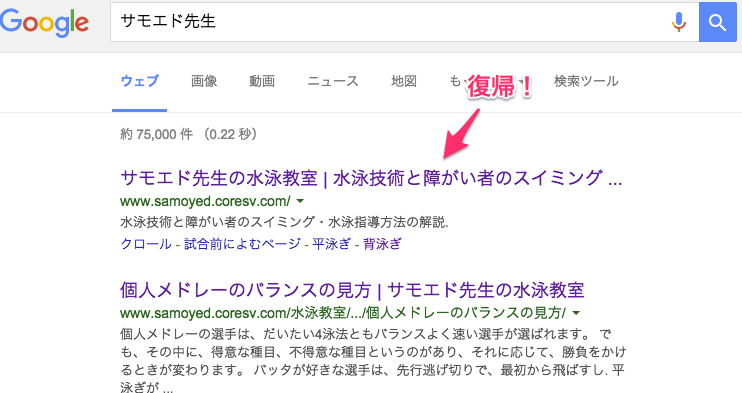742x393 pixels.
Task: Submit search with magnifier button
Action: pos(717,22)
